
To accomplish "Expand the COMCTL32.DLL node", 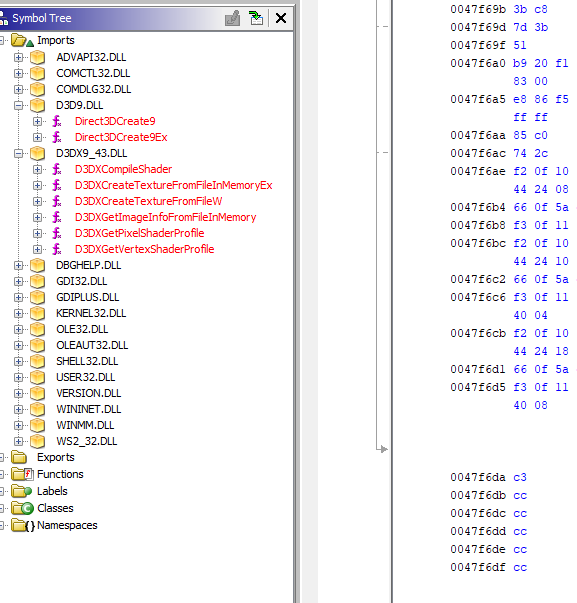I will (x=18, y=73).
